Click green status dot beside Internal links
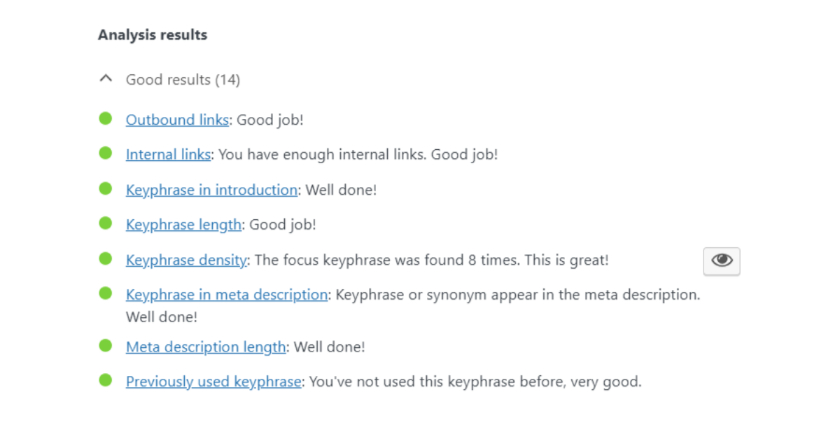 click(106, 153)
